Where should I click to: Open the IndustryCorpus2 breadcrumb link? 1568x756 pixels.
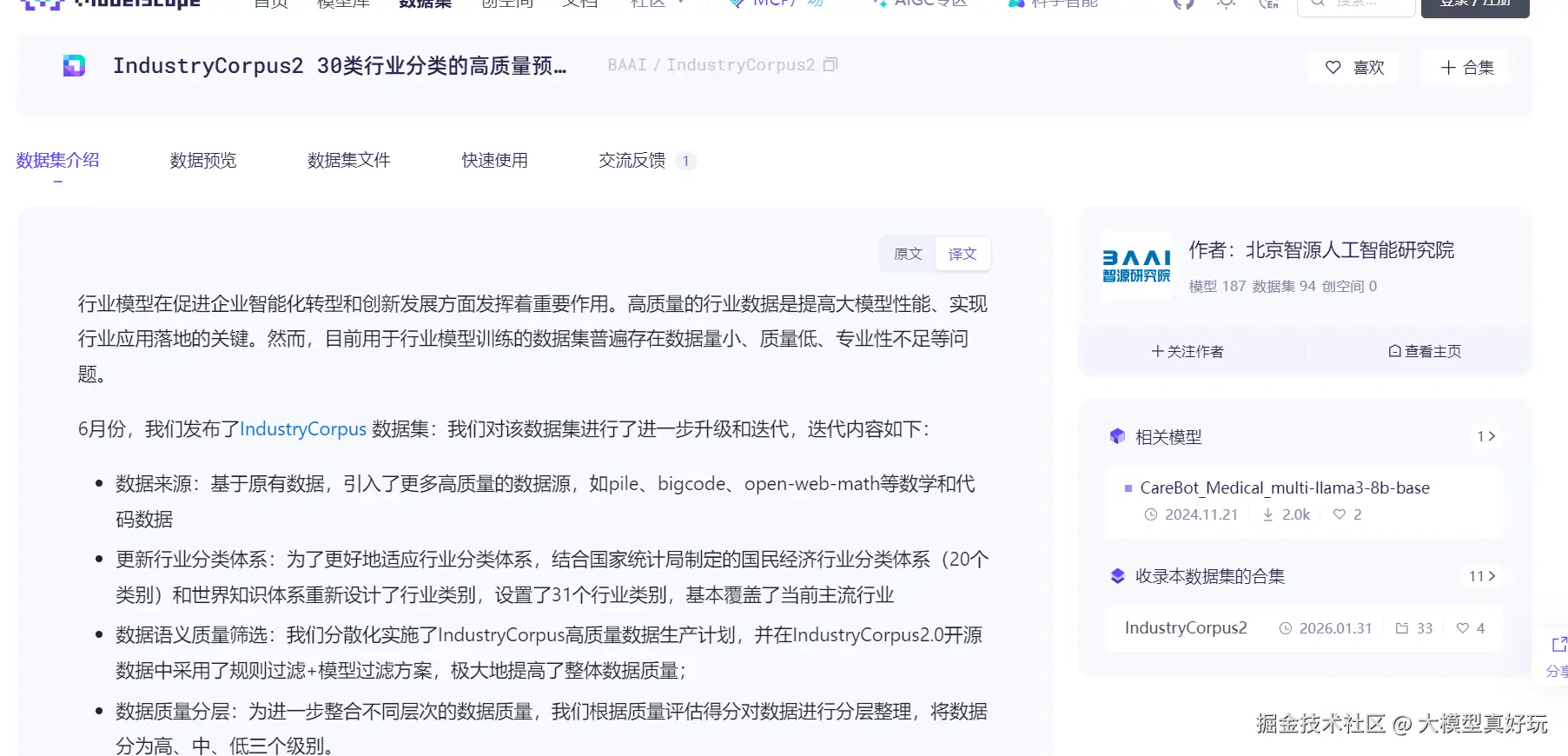740,65
